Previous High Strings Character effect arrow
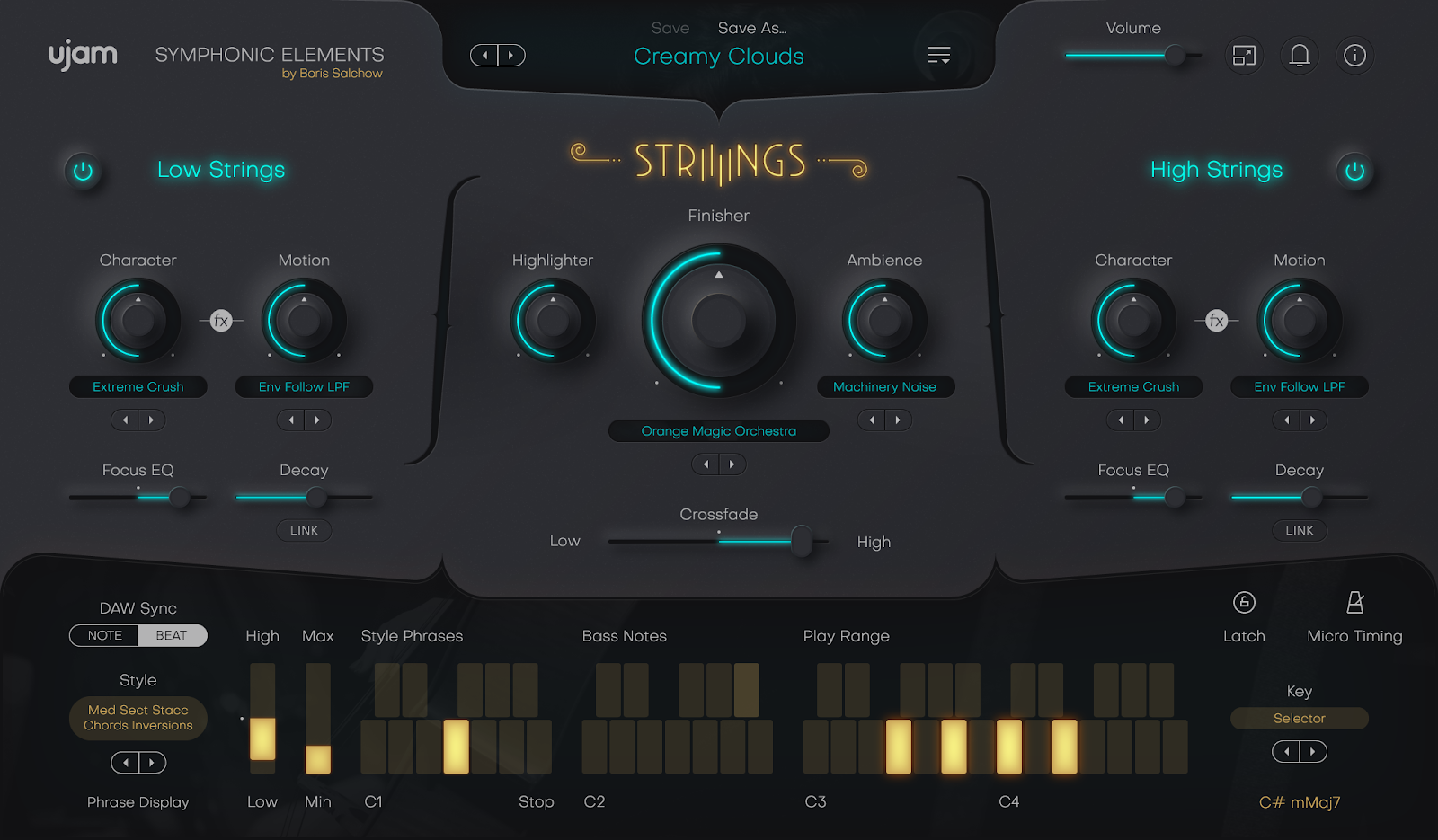 (1120, 420)
